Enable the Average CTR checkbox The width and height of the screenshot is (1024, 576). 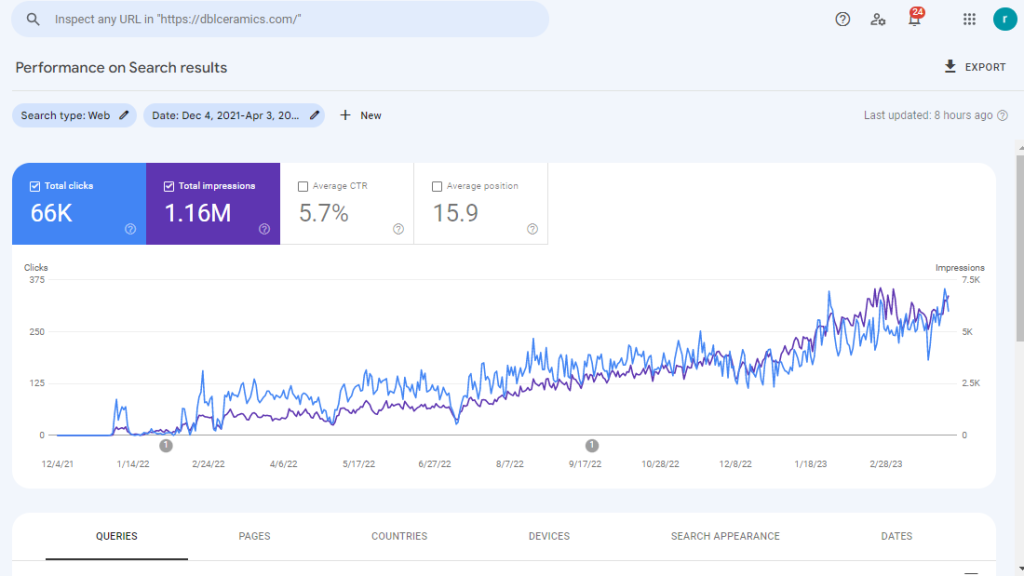303,186
